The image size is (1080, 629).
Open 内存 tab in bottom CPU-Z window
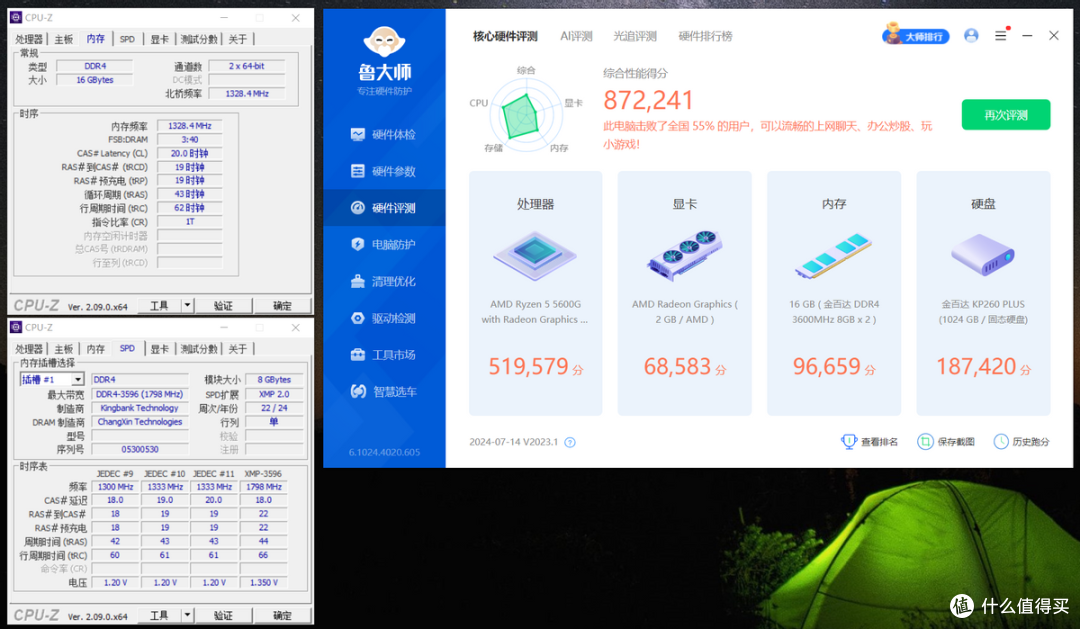coord(96,349)
